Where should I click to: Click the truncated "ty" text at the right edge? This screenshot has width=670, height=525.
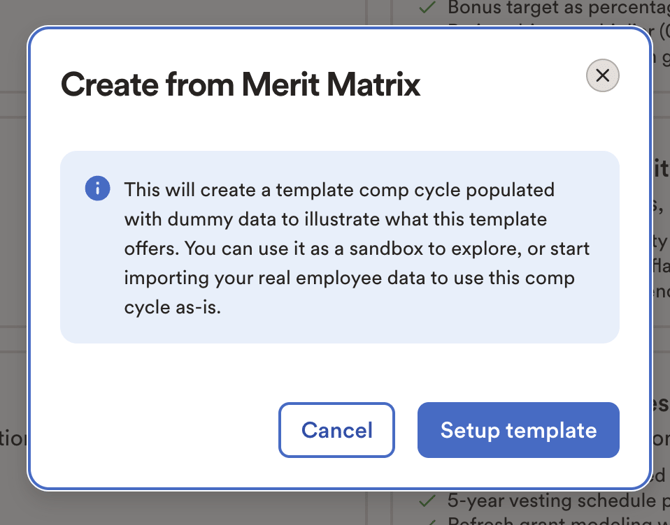tap(661, 242)
